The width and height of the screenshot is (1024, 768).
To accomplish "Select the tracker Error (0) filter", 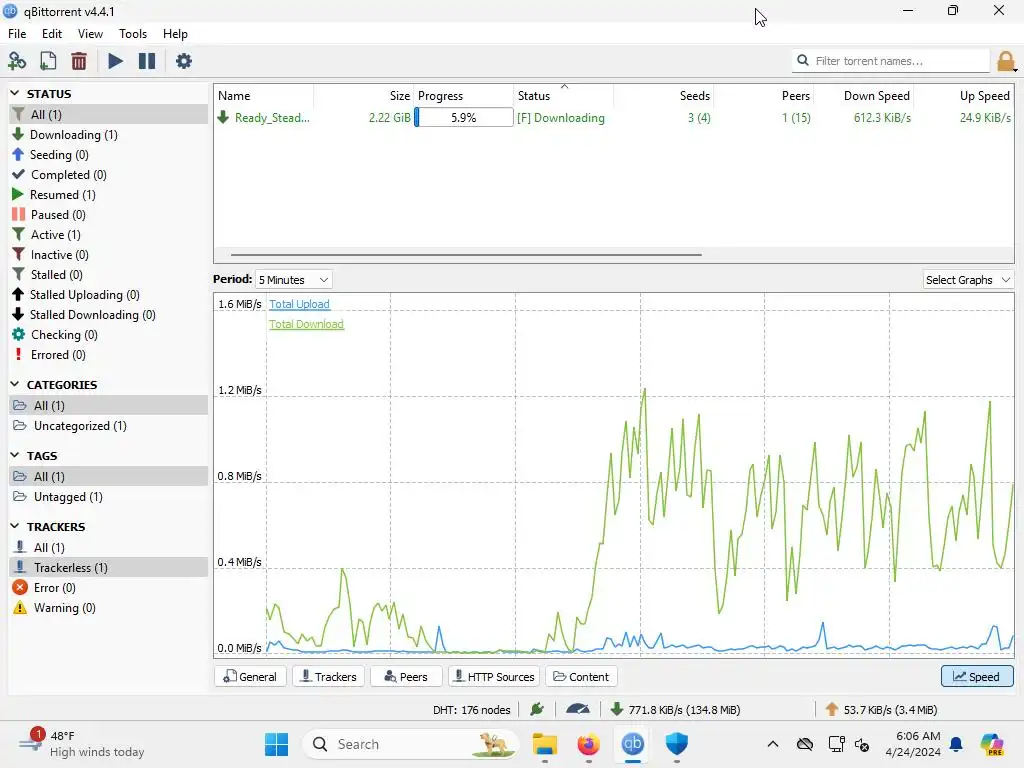I will (108, 588).
